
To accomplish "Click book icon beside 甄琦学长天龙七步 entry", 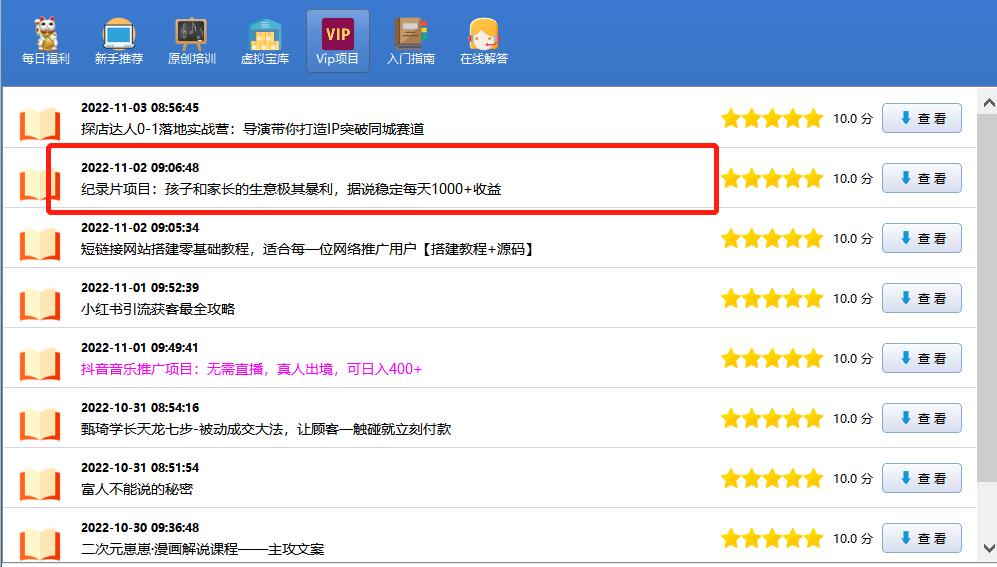I will tap(39, 424).
